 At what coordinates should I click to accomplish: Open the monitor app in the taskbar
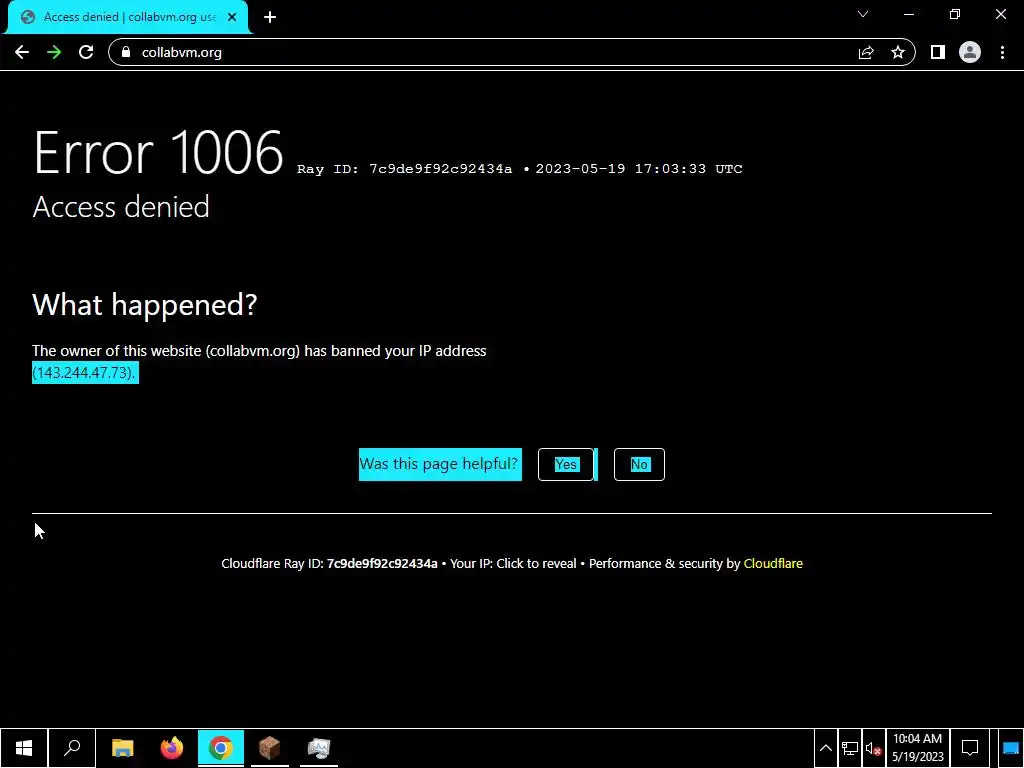pos(319,748)
